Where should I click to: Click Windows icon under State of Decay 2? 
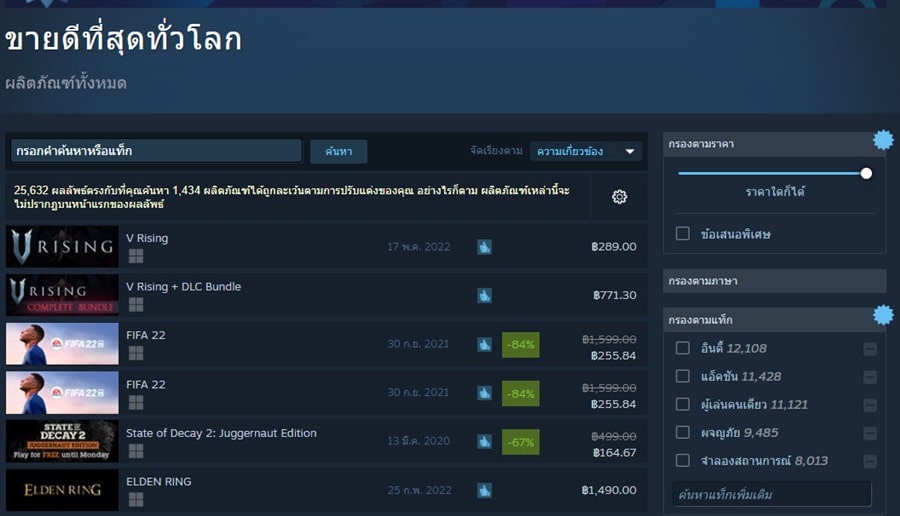[x=136, y=451]
